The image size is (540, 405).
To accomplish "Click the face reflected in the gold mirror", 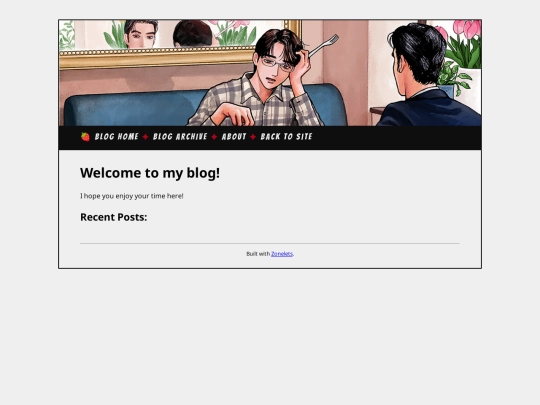I will (x=140, y=34).
